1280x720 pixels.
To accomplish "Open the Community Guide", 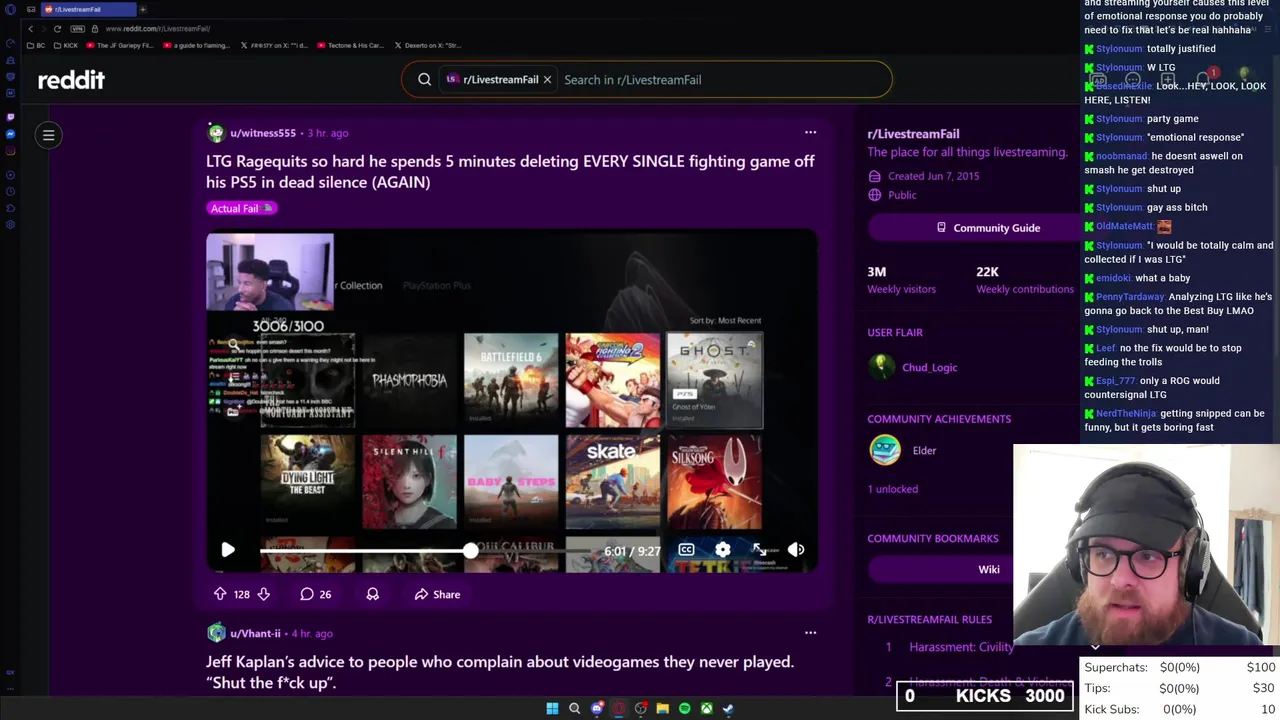I will click(987, 228).
